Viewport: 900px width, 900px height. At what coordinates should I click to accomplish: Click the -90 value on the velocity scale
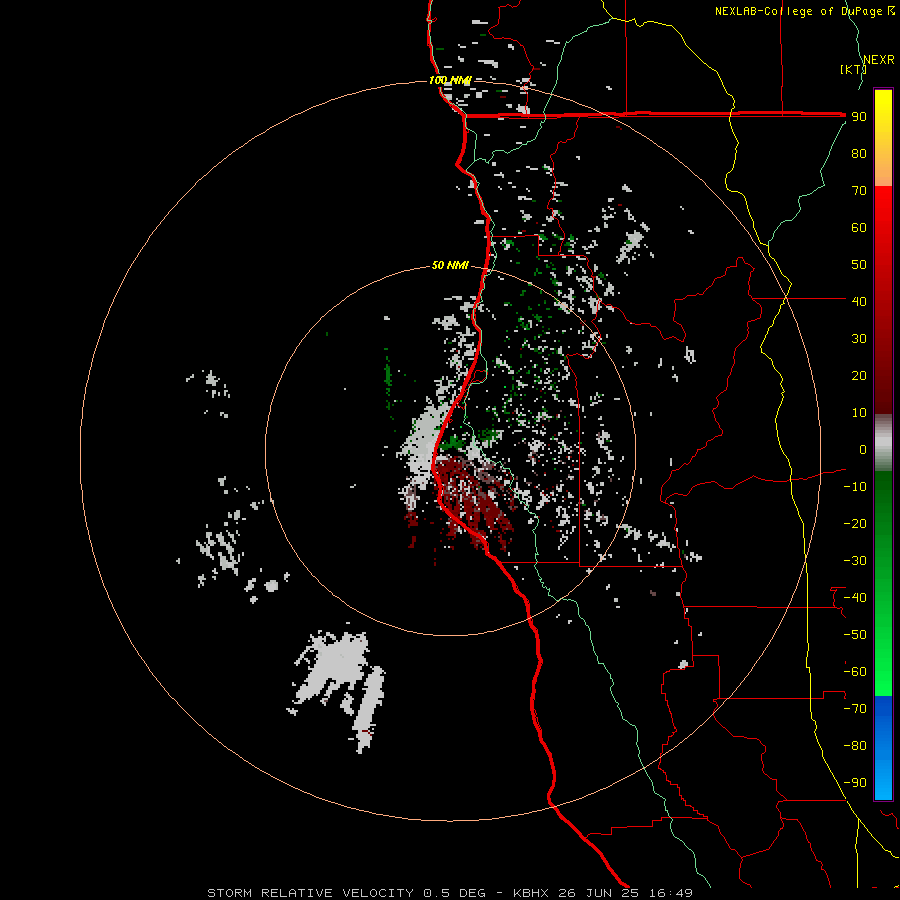tap(855, 783)
